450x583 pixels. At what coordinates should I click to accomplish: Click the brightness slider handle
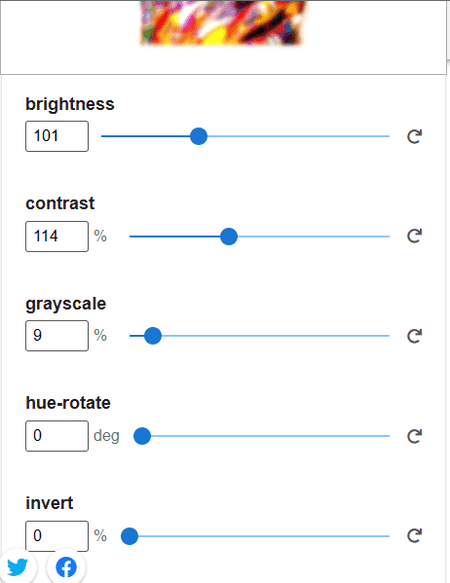tap(199, 136)
